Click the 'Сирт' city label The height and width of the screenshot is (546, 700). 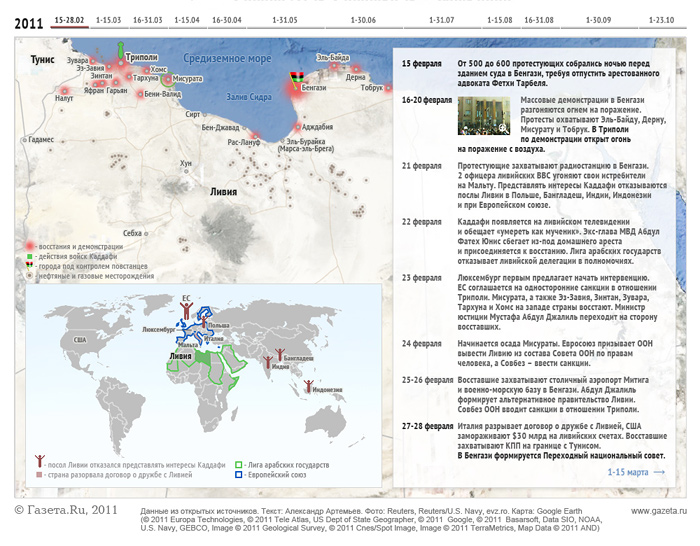pos(193,114)
